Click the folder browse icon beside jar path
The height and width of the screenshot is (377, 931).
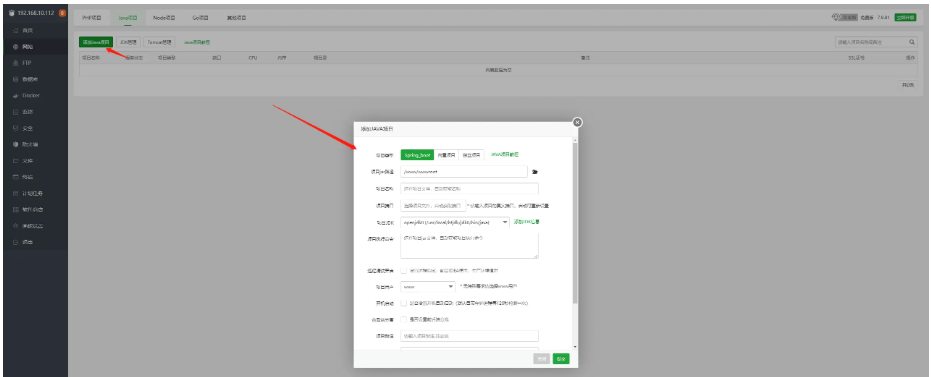(x=534, y=172)
